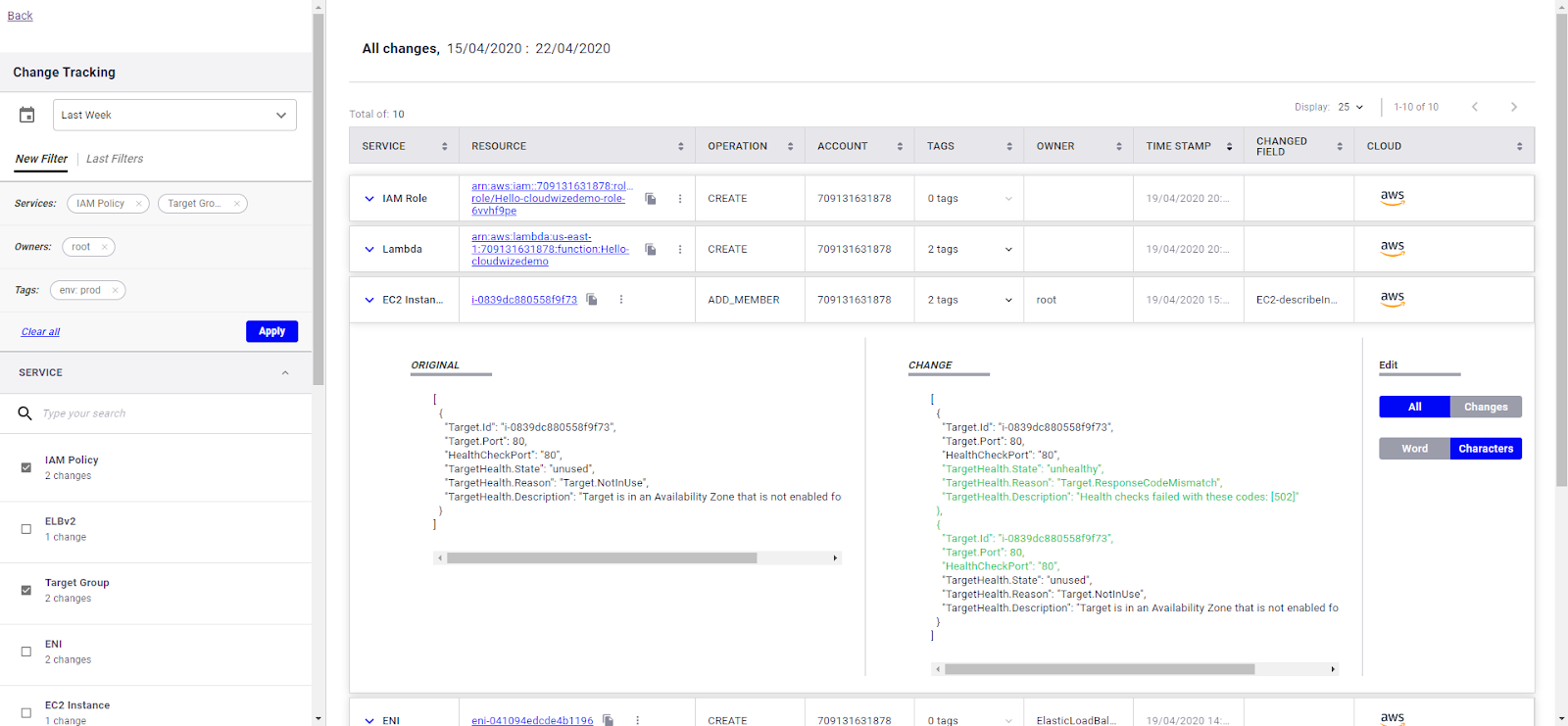Viewport: 1568px width, 726px height.
Task: Expand the Lambda row 2 tags dropdown
Action: [1008, 250]
